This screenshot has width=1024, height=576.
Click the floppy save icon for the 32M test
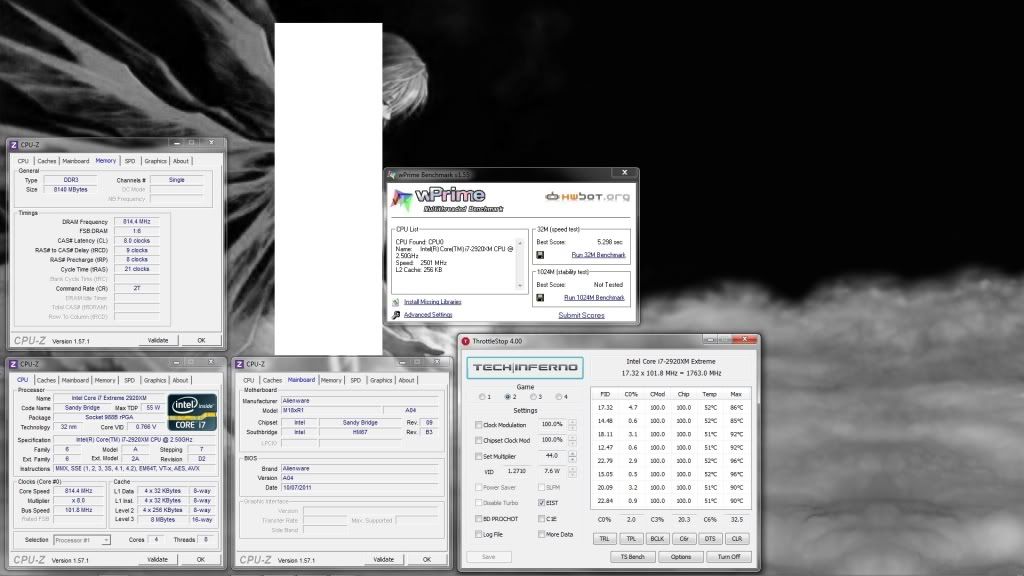540,255
